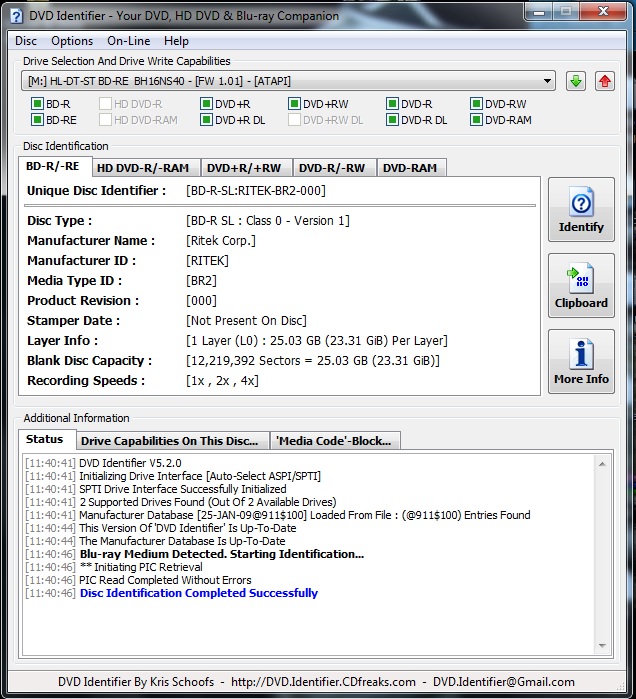The image size is (636, 699).
Task: Toggle the DVD-R DL capability checkbox
Action: pos(392,120)
